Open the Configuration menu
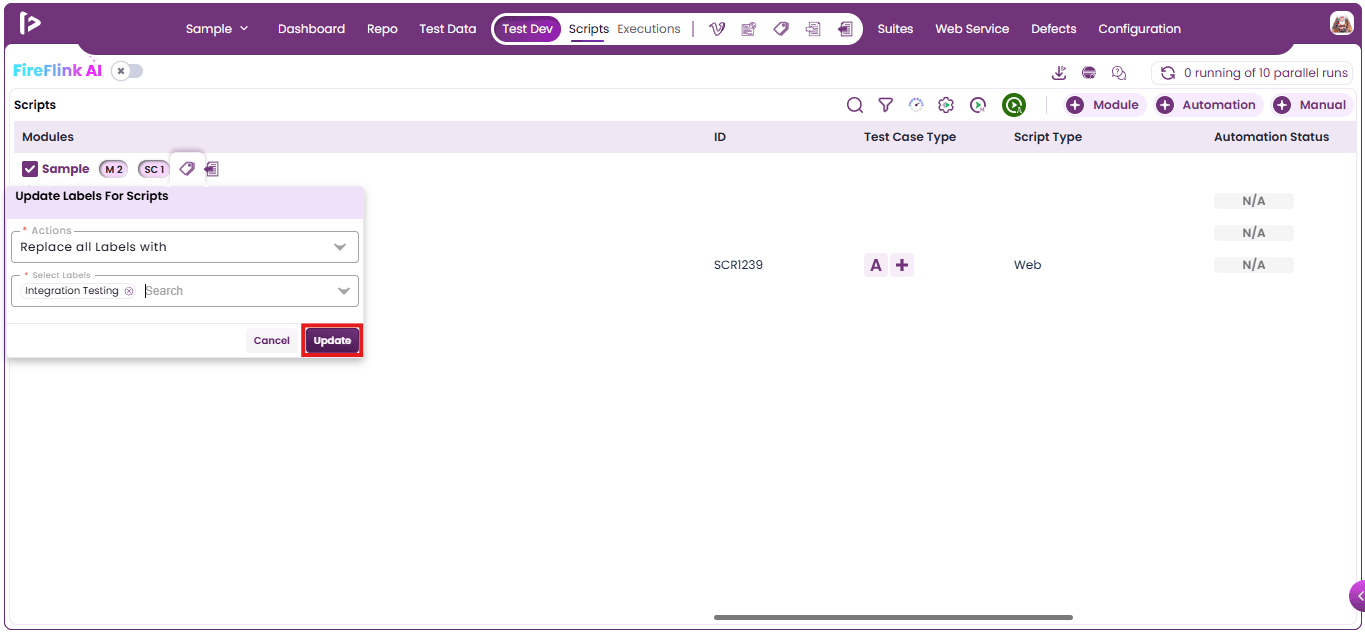 coord(1139,29)
